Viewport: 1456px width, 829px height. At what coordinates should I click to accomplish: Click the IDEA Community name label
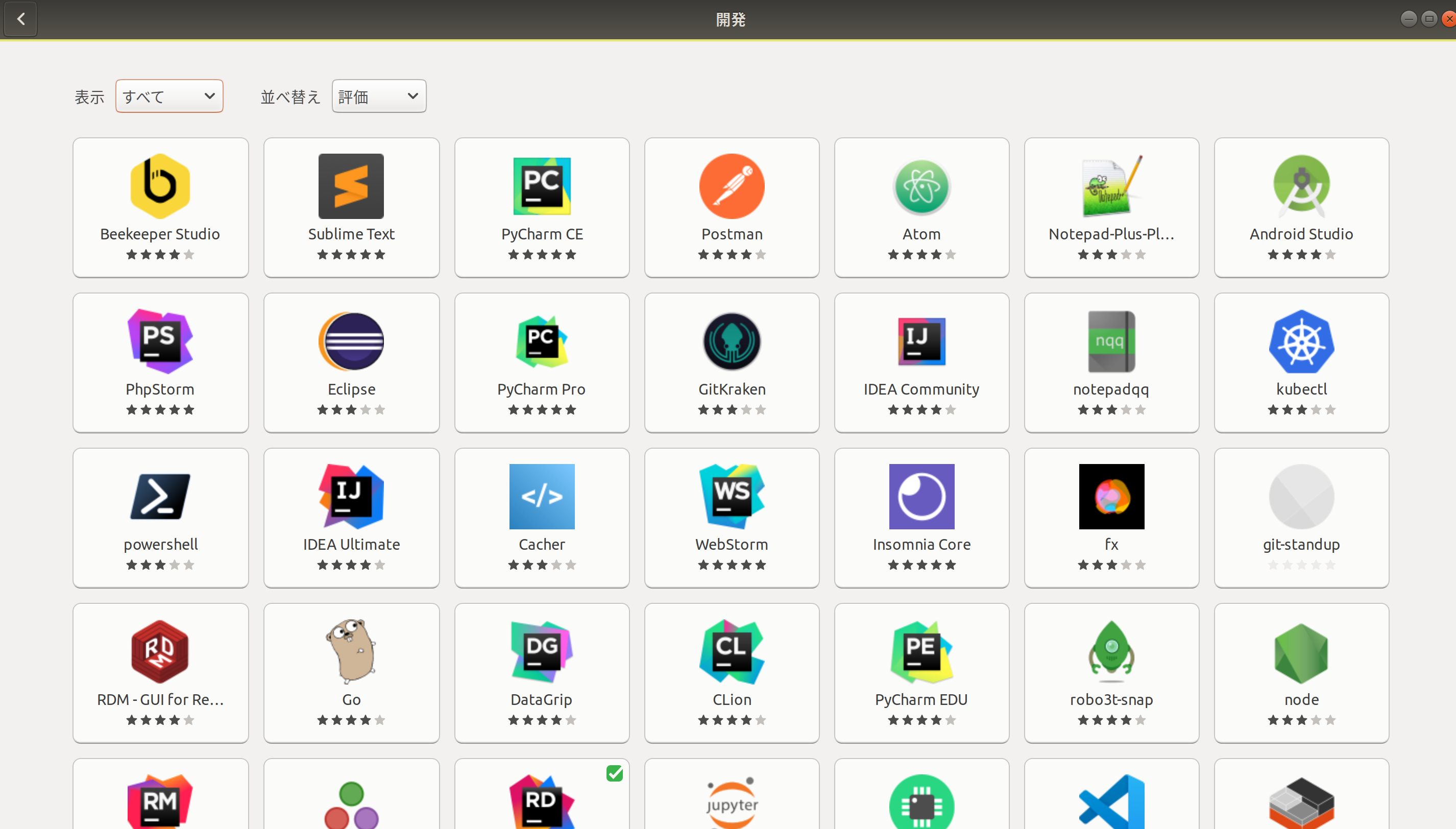921,389
